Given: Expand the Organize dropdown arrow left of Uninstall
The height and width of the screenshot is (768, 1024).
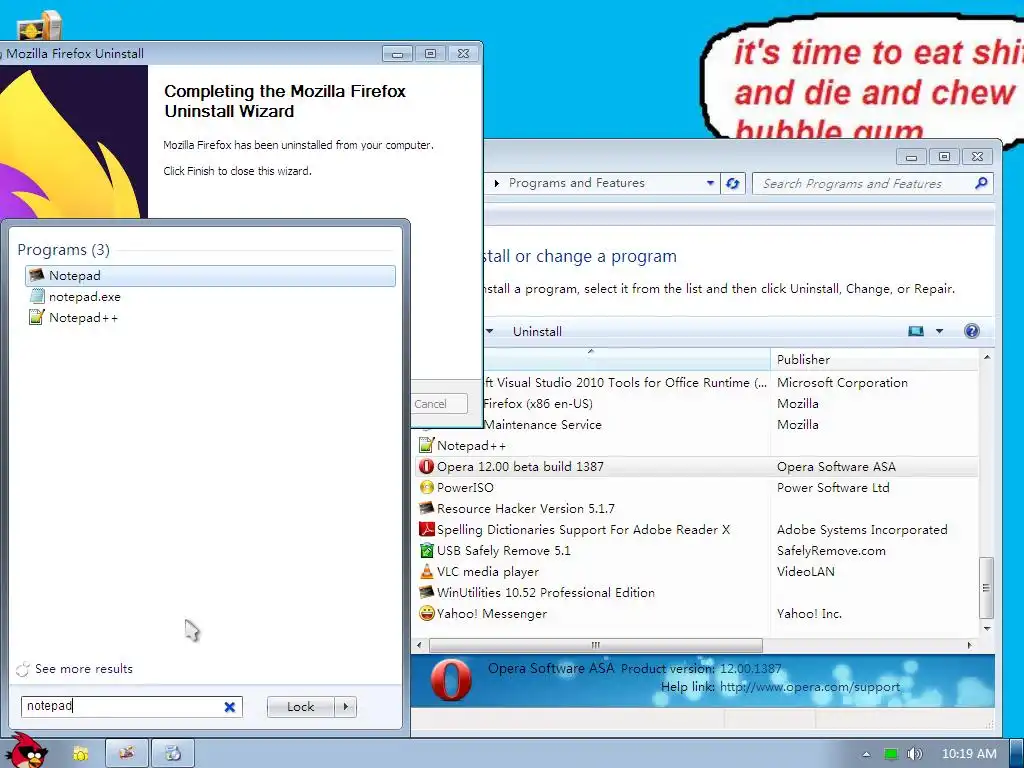Looking at the screenshot, I should 490,331.
